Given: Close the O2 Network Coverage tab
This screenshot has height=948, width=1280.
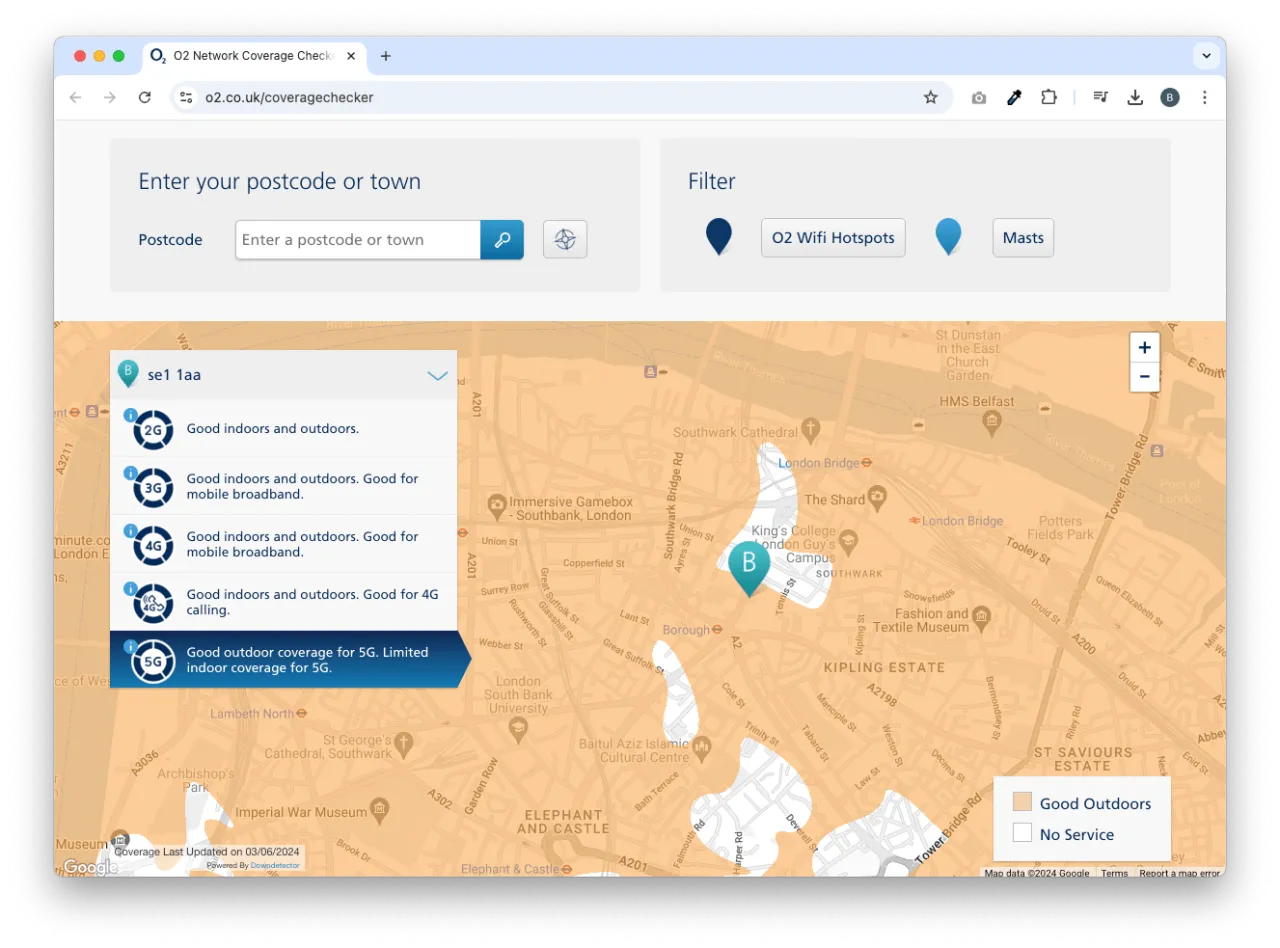Looking at the screenshot, I should point(351,56).
